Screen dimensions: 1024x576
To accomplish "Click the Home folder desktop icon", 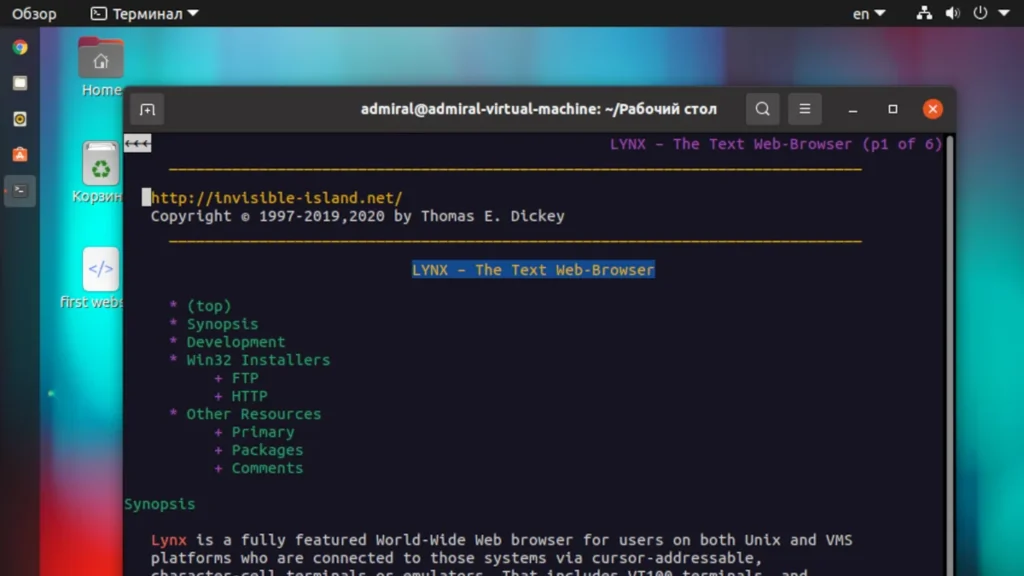I will point(101,60).
